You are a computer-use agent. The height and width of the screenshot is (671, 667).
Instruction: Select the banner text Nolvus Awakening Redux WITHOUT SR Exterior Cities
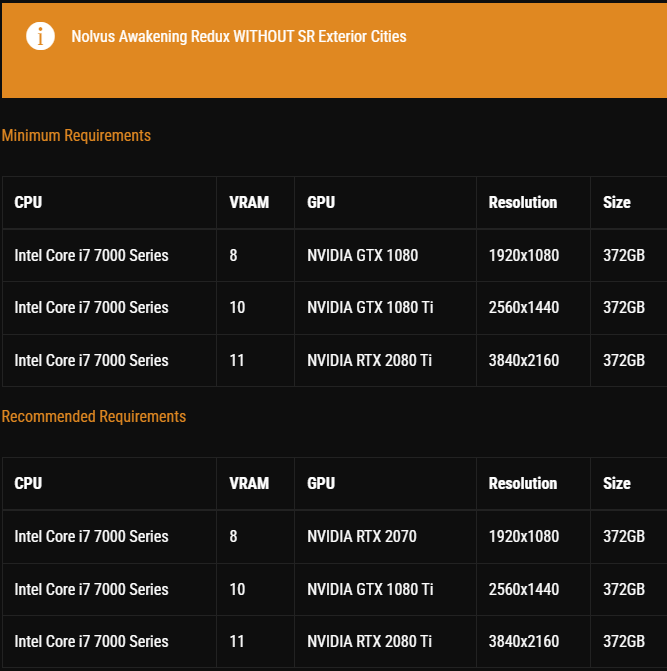(x=239, y=36)
